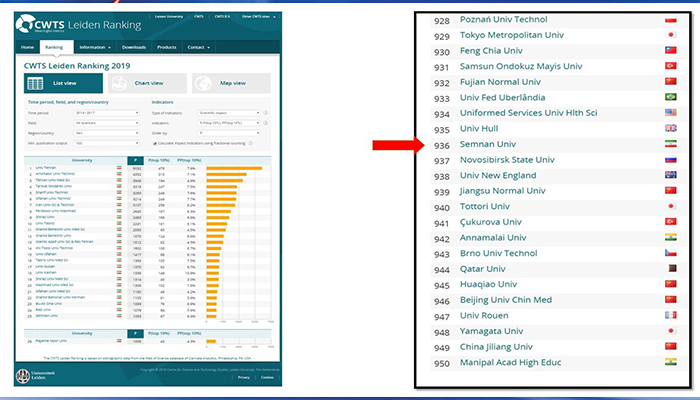This screenshot has width=700, height=400.
Task: Click Brazil flag beside Univ Fed Uberlândia
Action: [671, 97]
